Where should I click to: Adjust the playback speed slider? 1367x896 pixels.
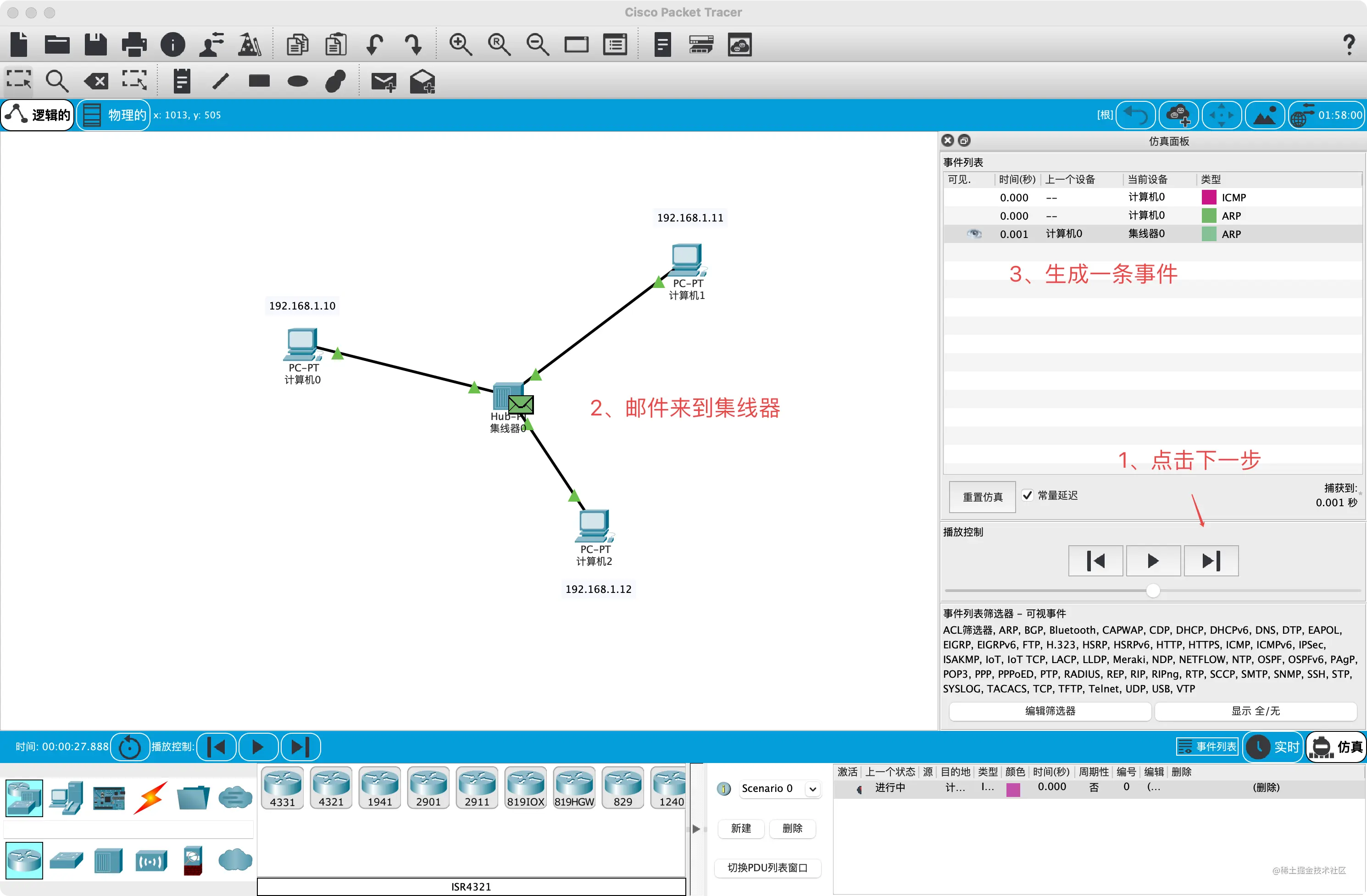coord(1153,590)
